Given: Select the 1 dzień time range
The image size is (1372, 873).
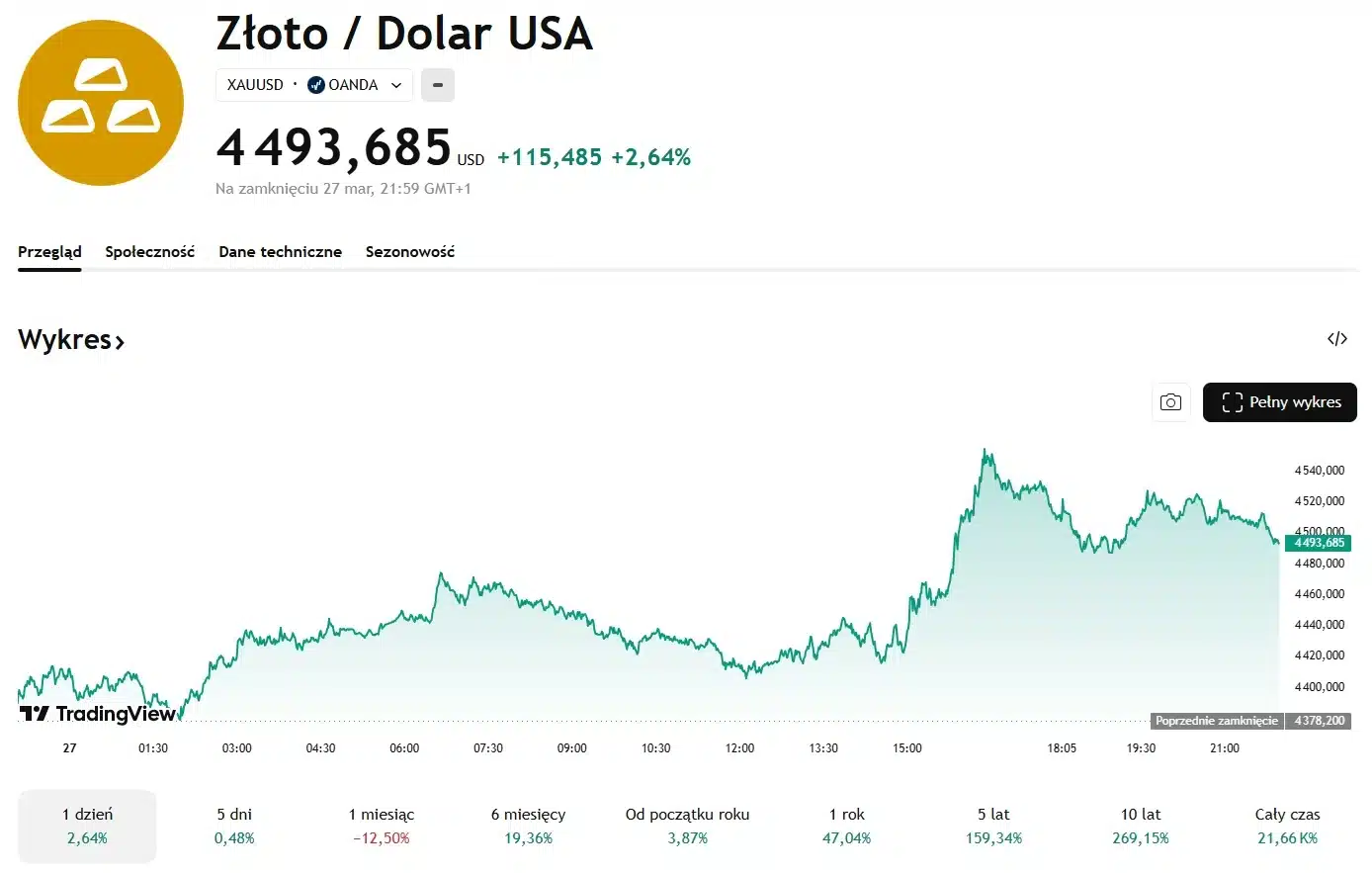Looking at the screenshot, I should (87, 826).
